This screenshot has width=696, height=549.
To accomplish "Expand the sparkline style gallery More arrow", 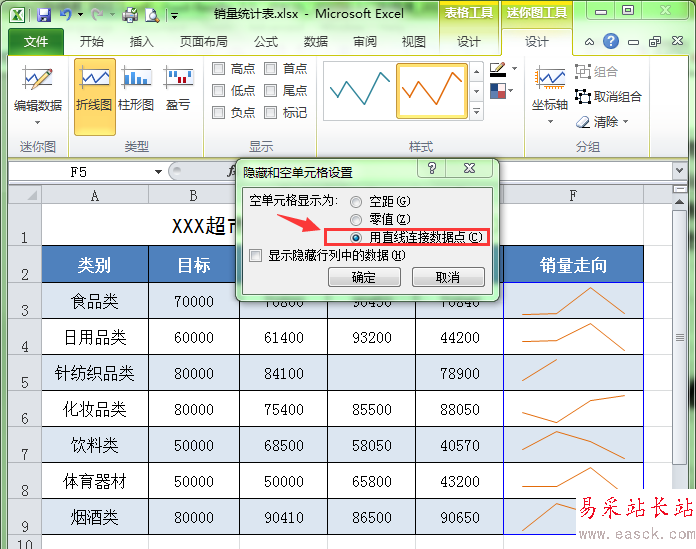I will [476, 111].
